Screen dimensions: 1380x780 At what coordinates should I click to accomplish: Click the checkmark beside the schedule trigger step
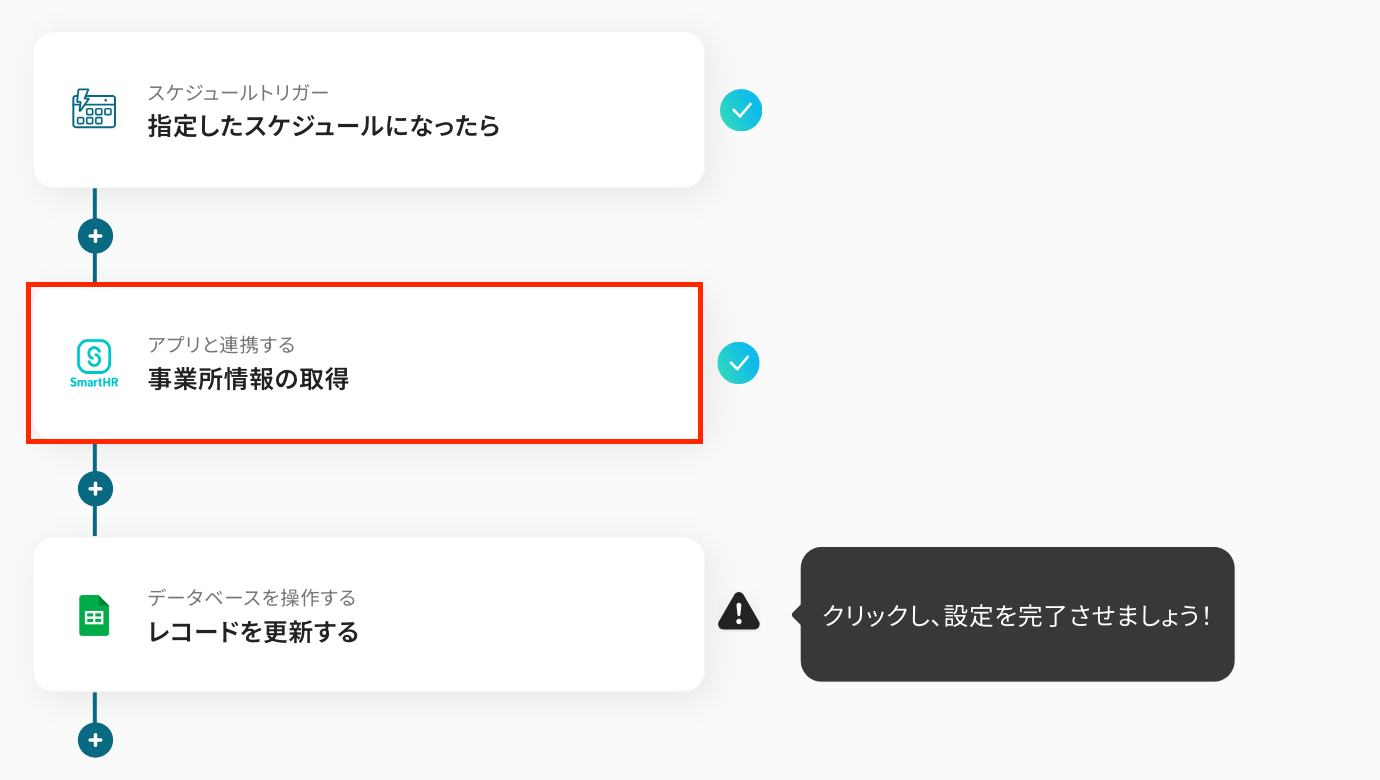click(x=741, y=110)
